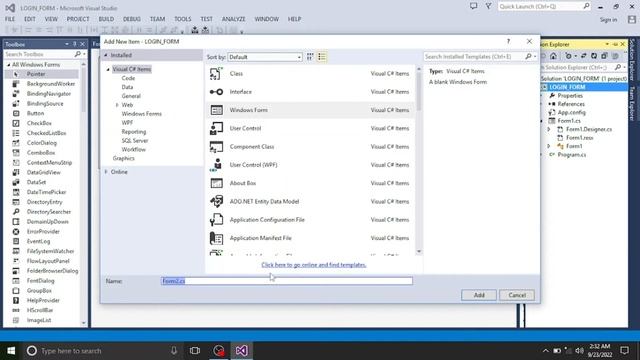Open Visual Studio feedback icon in title bar
The image size is (640, 360).
(x=473, y=6)
